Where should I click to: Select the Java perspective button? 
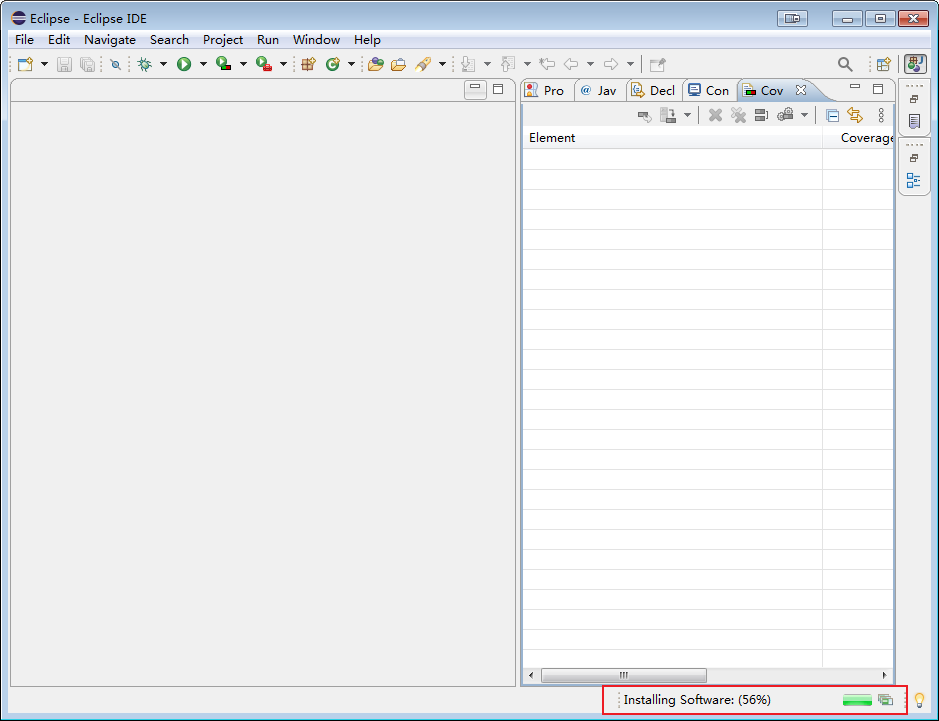(915, 64)
